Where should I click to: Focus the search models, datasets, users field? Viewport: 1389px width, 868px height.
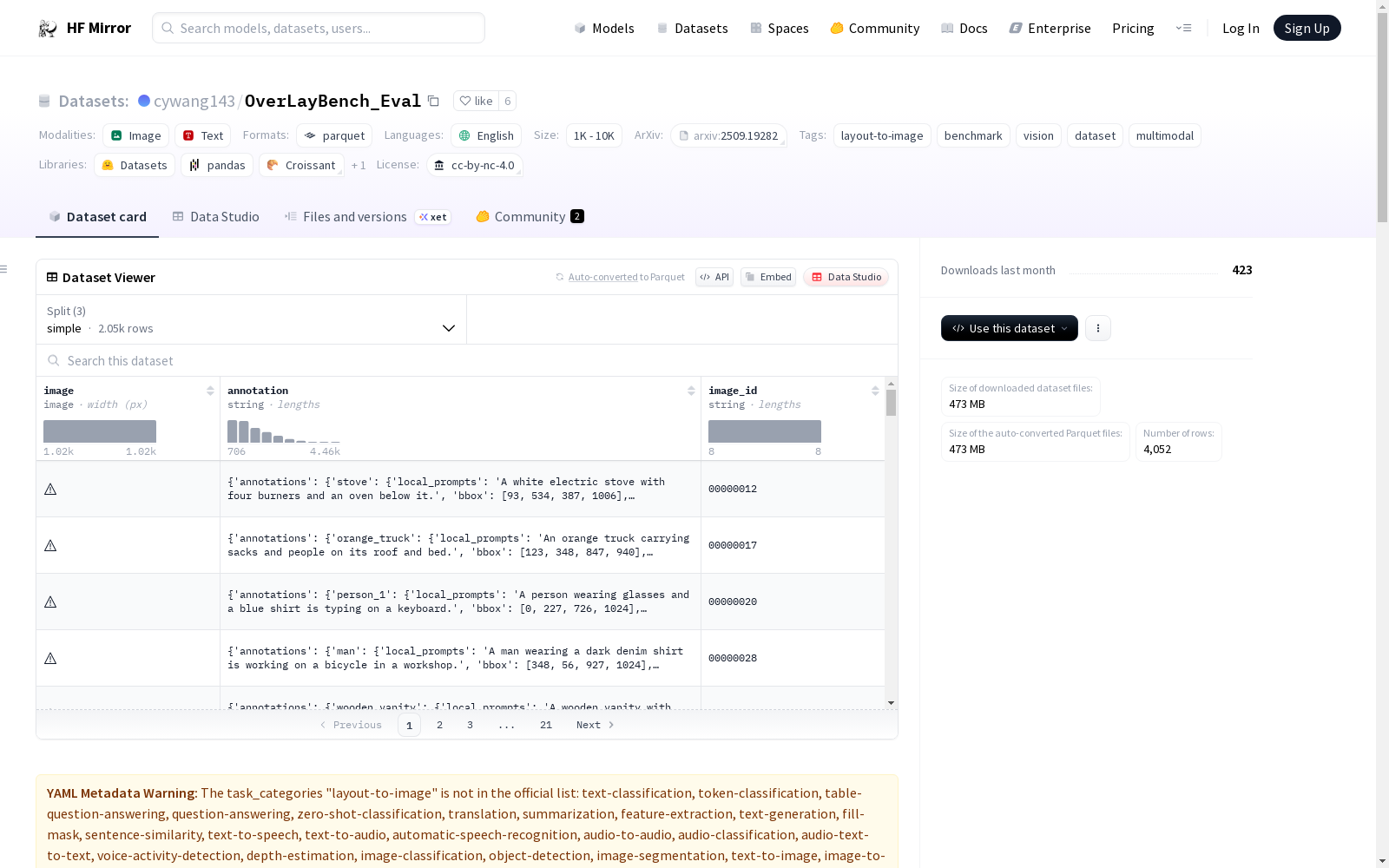(319, 28)
